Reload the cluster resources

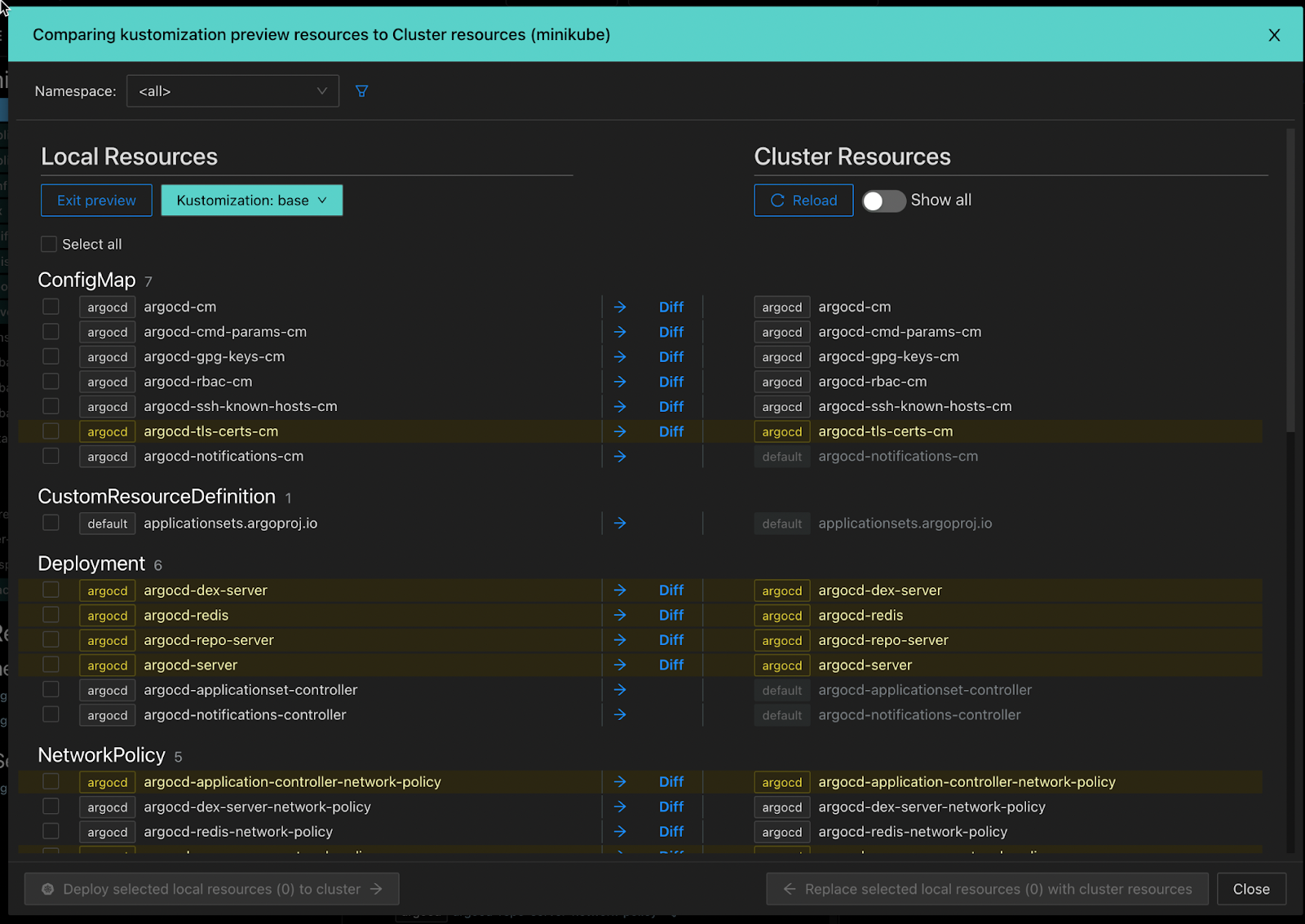(803, 201)
